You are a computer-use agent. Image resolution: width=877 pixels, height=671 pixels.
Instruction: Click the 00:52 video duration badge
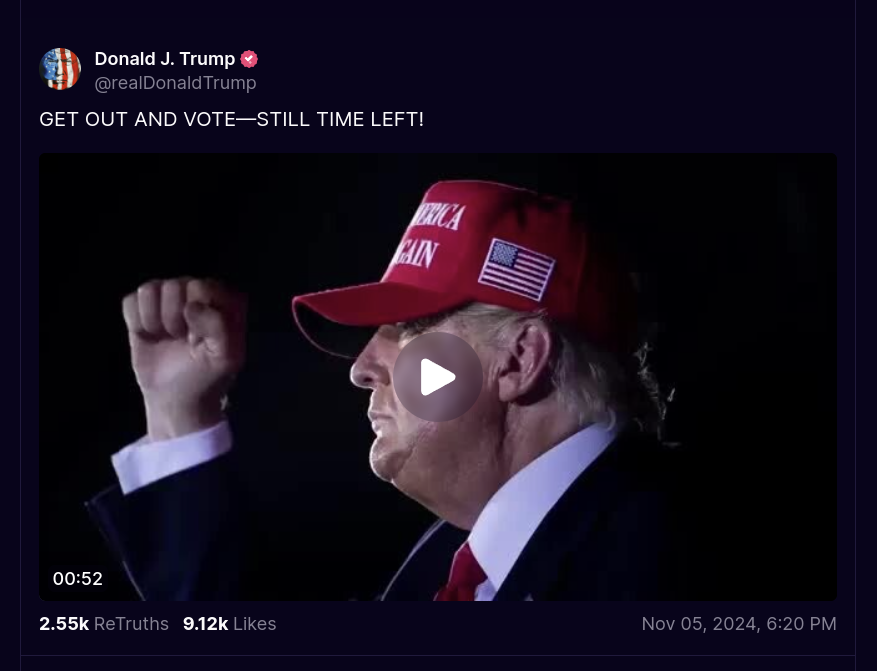(78, 579)
